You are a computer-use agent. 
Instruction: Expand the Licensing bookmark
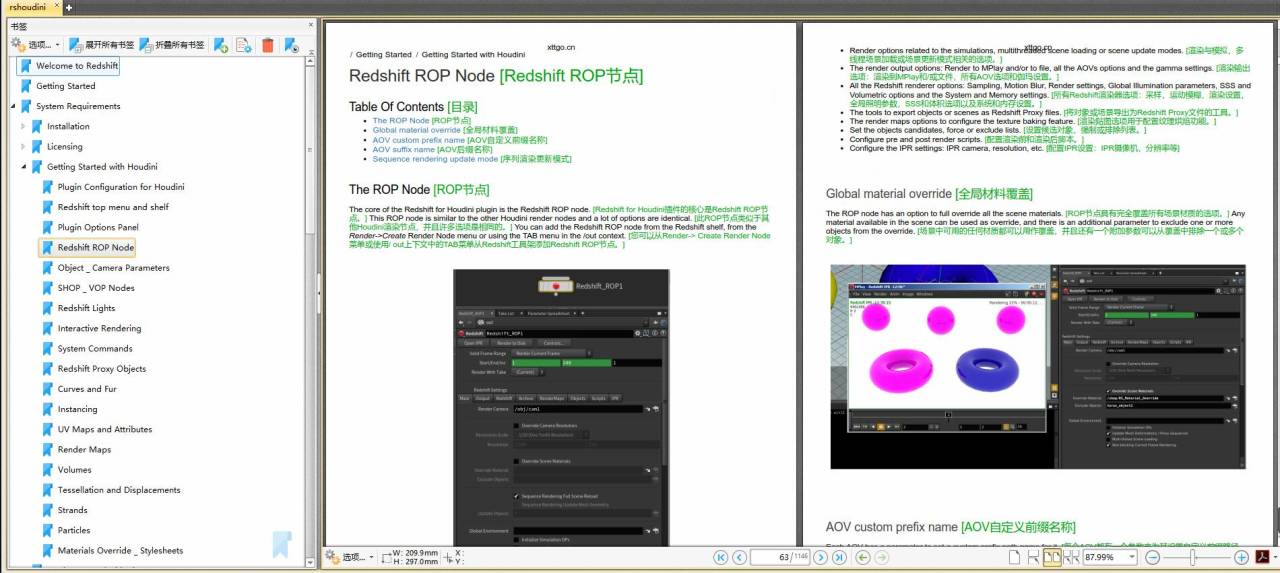[x=24, y=147]
